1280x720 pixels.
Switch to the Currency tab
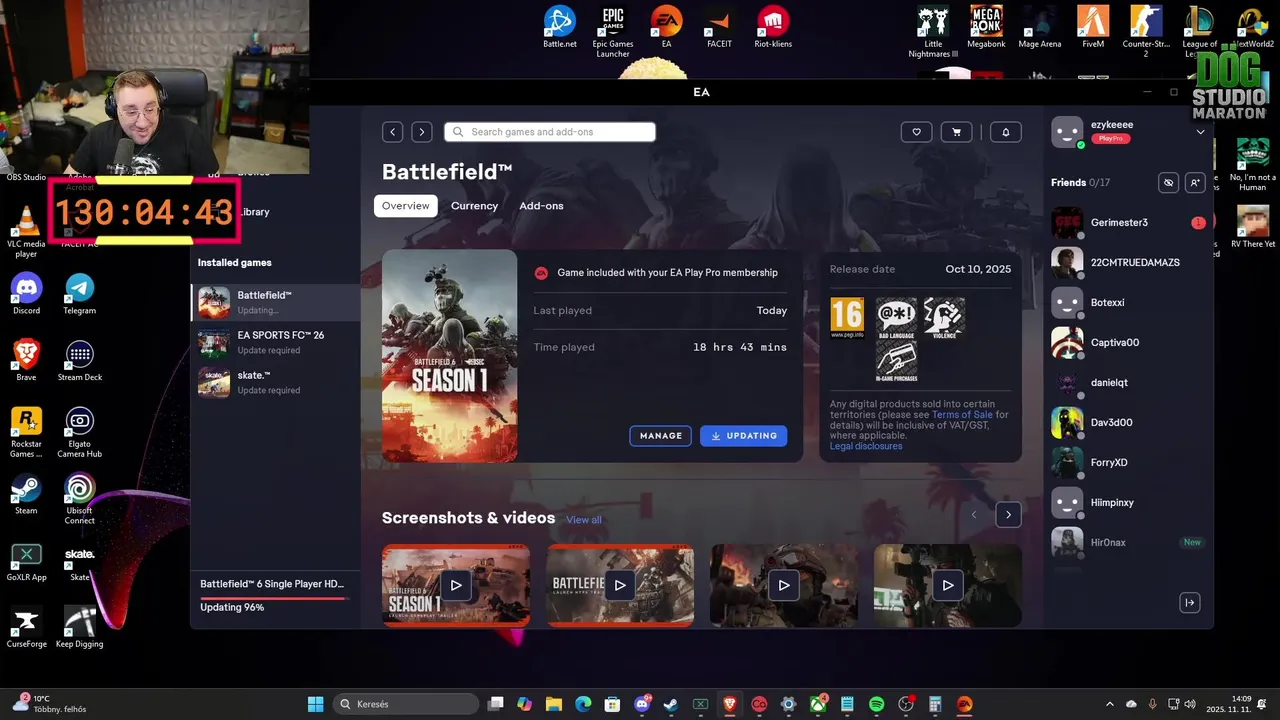pyautogui.click(x=474, y=206)
